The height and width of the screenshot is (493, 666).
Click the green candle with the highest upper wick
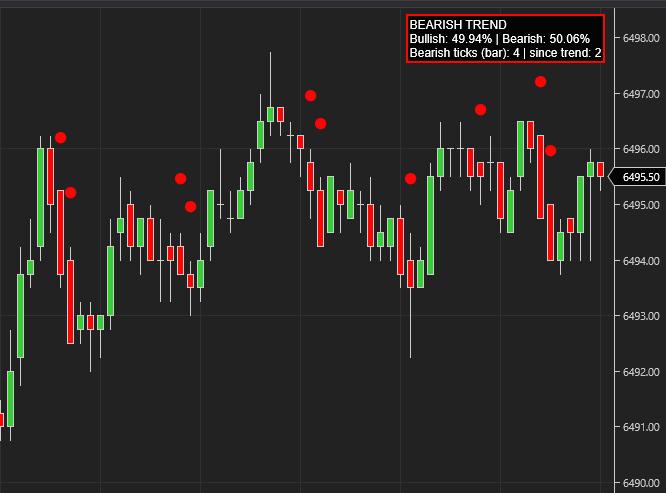point(270,114)
